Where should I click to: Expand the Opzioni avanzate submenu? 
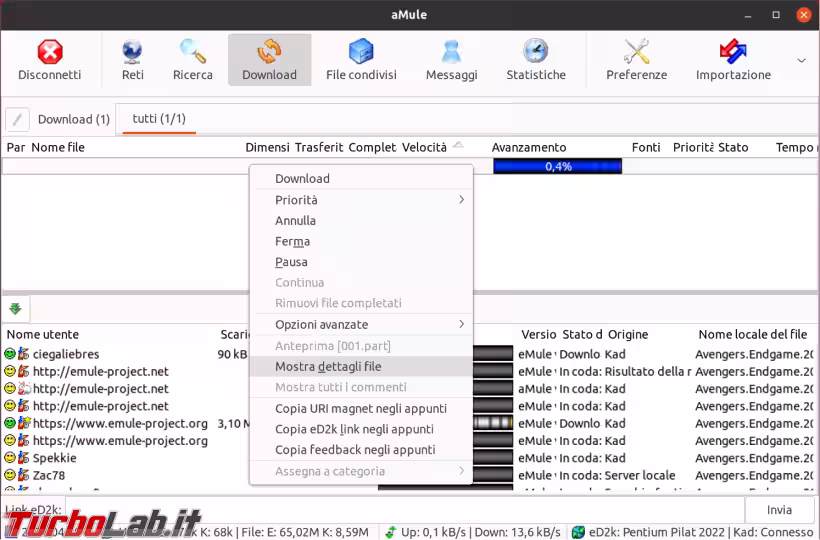[361, 325]
